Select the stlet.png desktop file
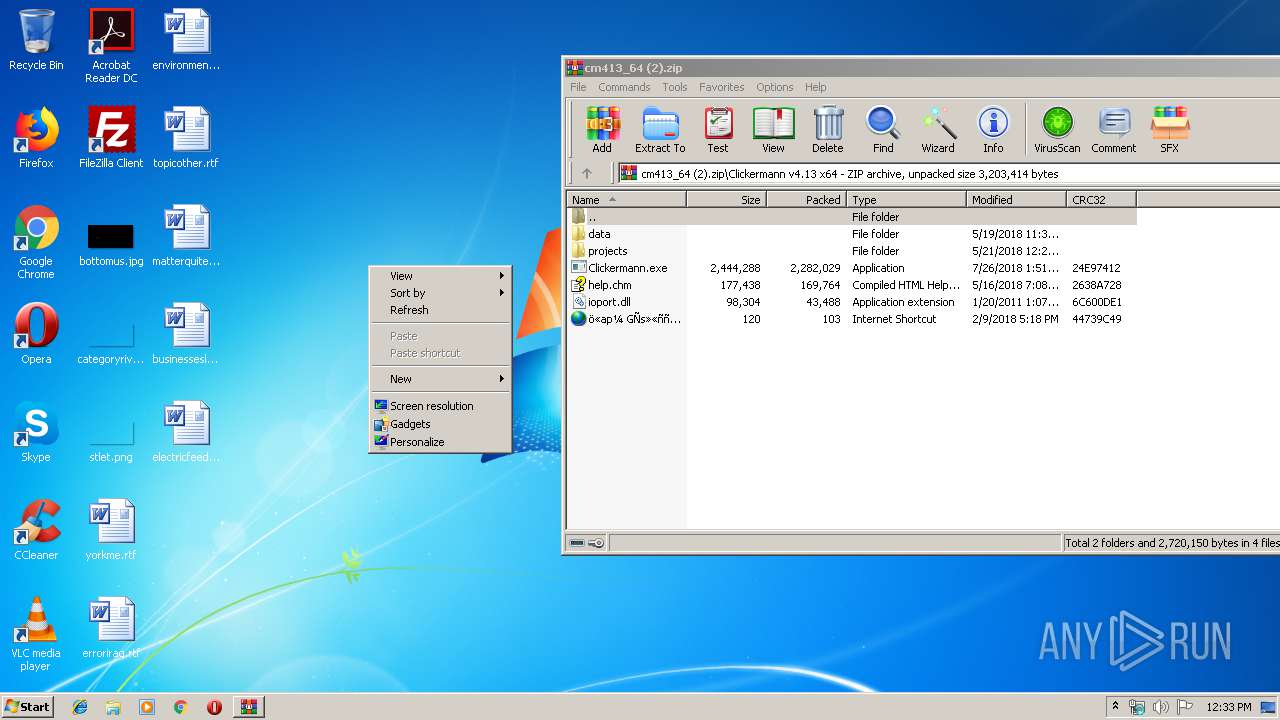The image size is (1280, 720). [111, 440]
